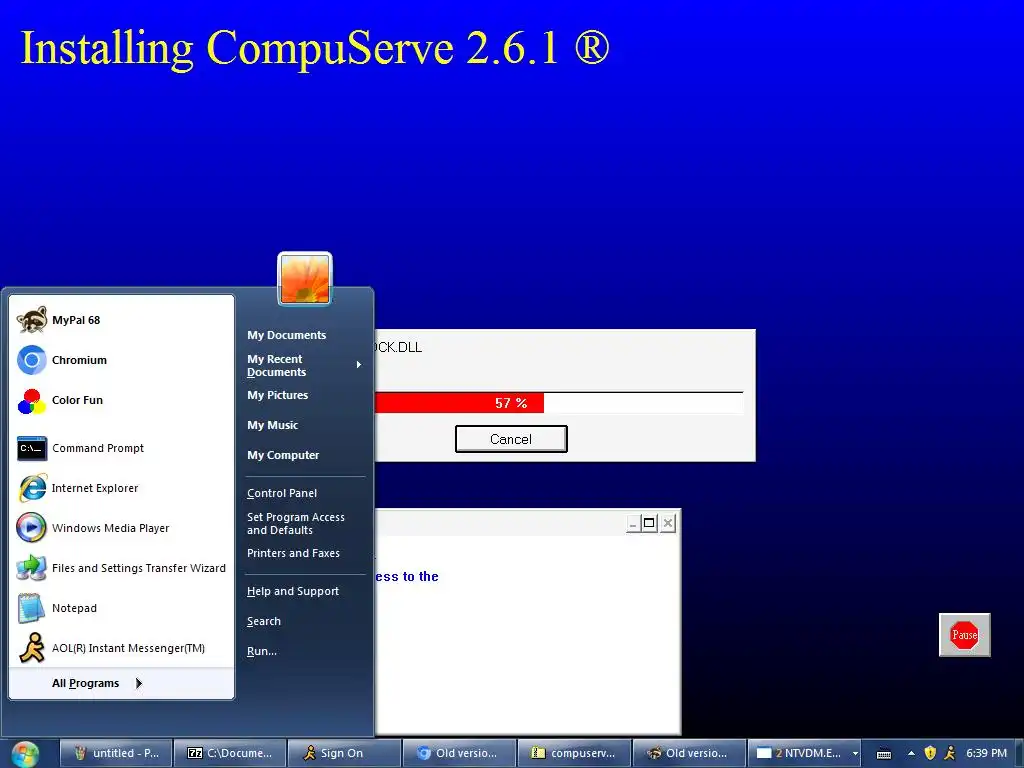Click the red Pause stop-sign button
The height and width of the screenshot is (768, 1024).
pyautogui.click(x=965, y=635)
